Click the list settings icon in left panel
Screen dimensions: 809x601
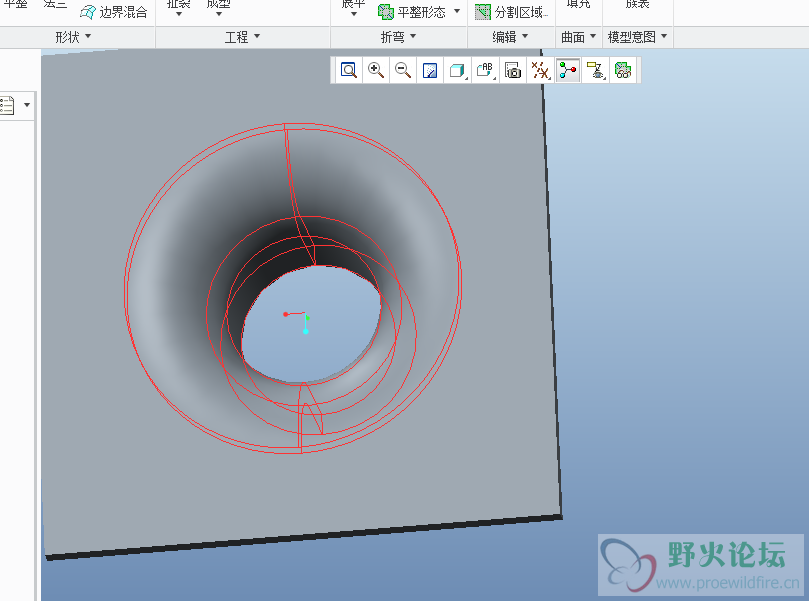[7, 105]
